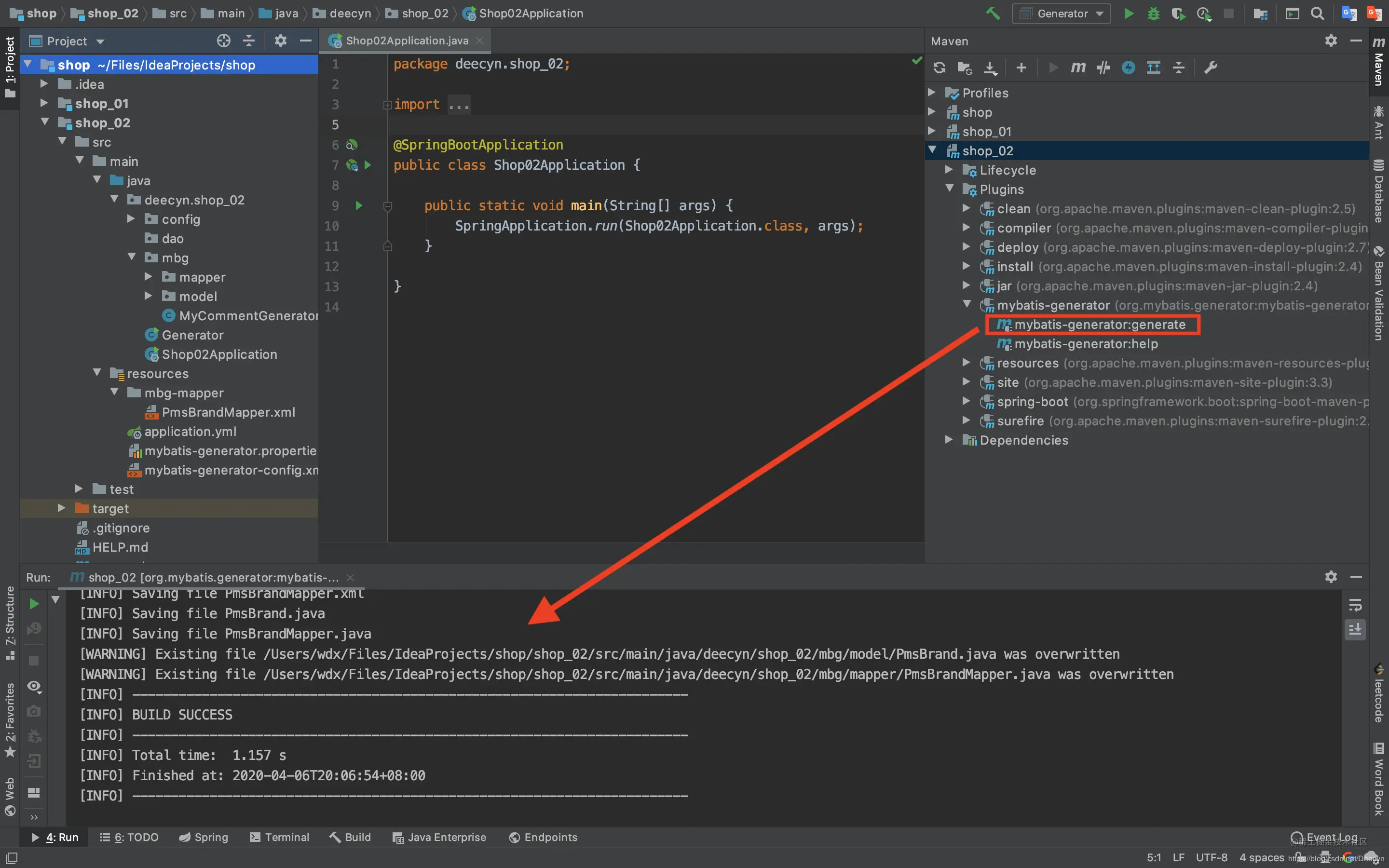Open the Generator run configuration dropdown
The width and height of the screenshot is (1389, 868).
coord(1061,14)
